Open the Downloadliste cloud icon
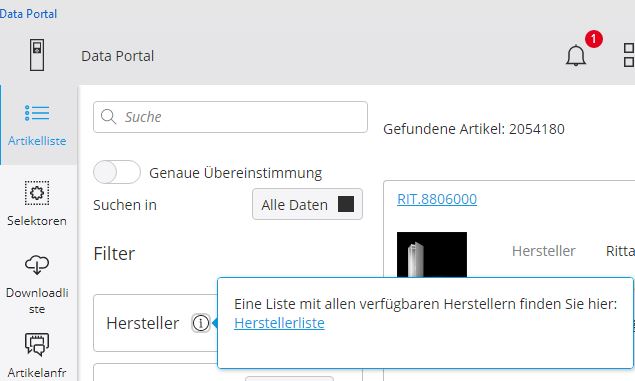Image resolution: width=635 pixels, height=381 pixels. (x=37, y=265)
